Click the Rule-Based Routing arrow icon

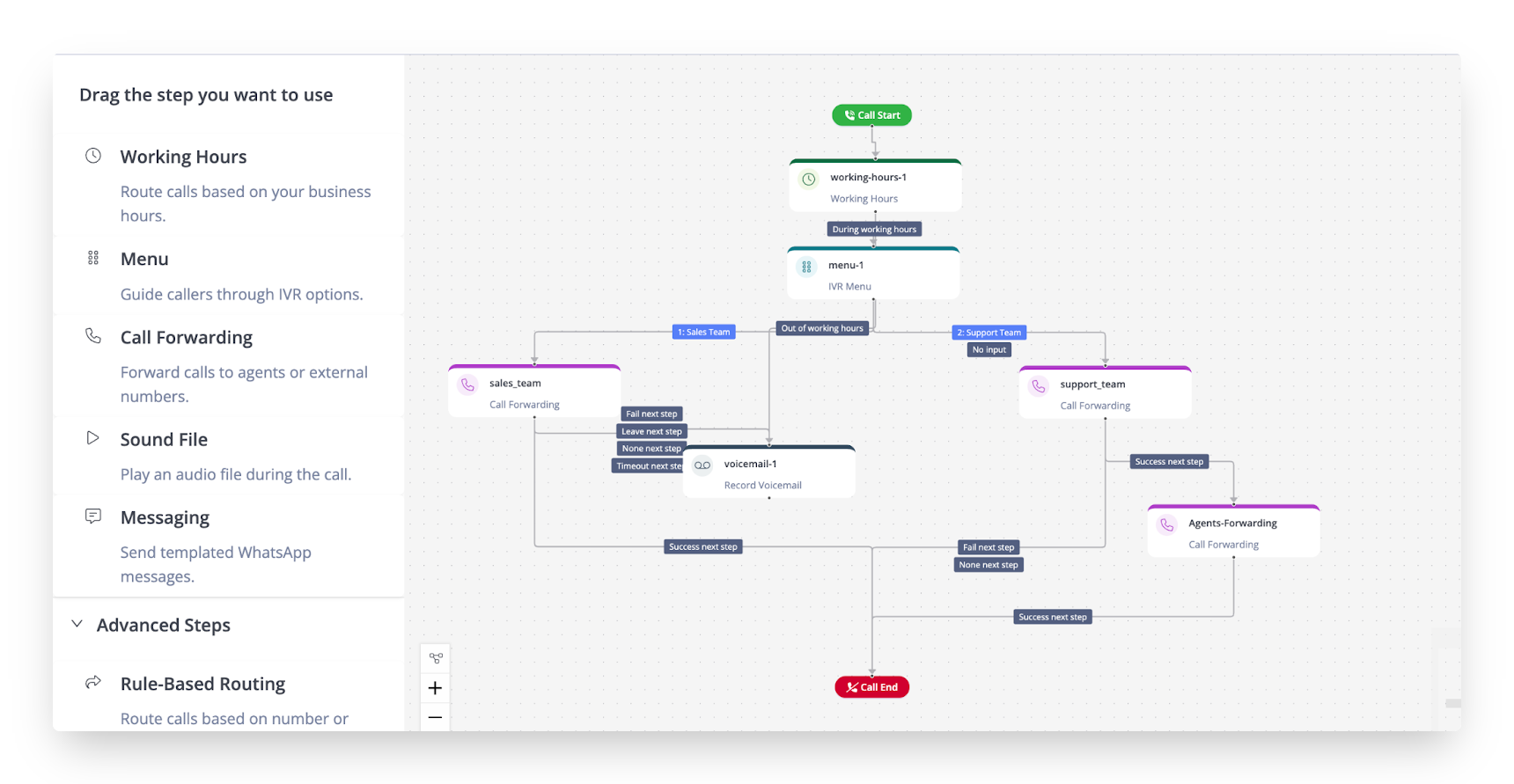click(x=93, y=683)
